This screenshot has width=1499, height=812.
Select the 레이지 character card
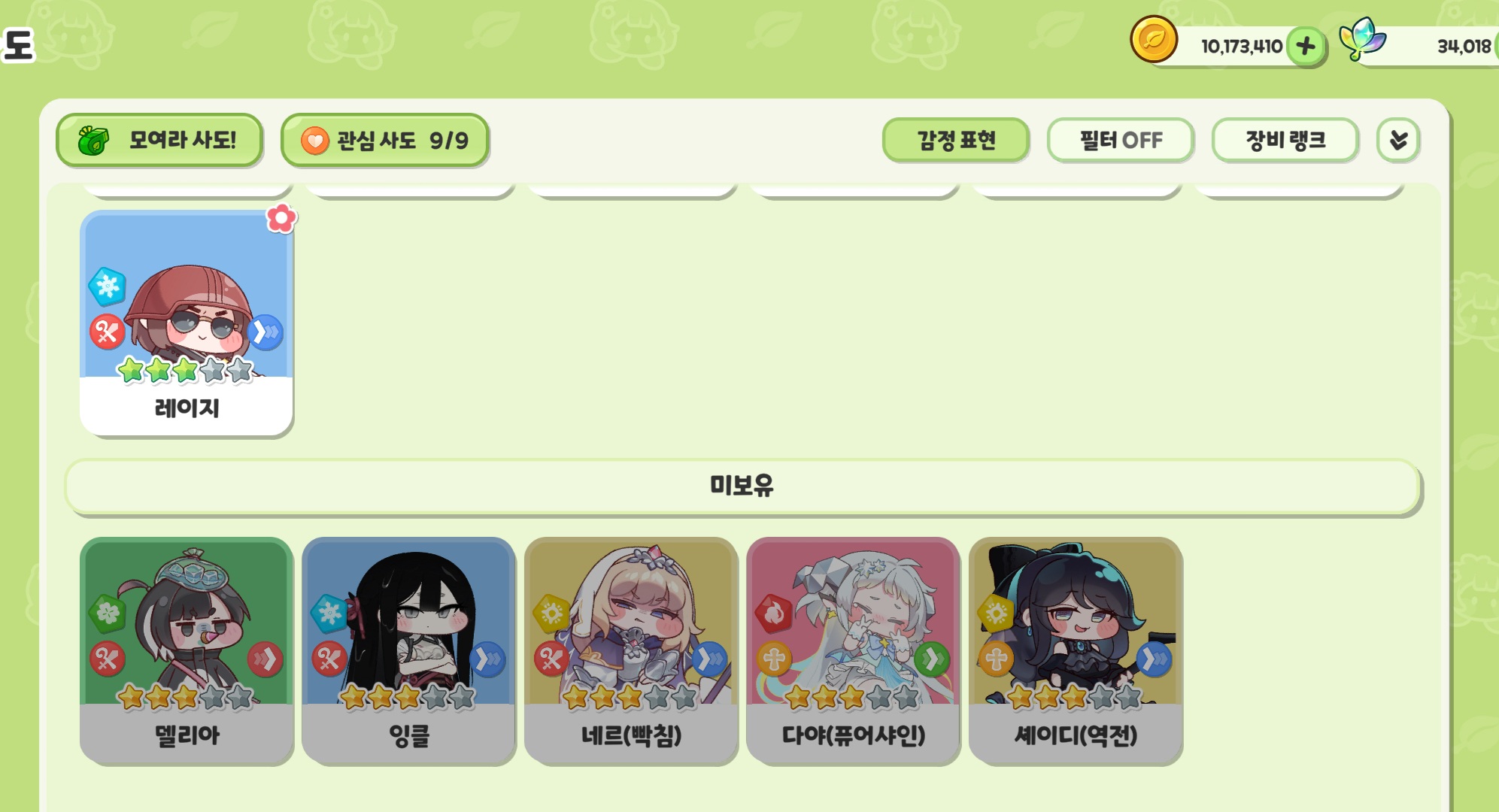tap(187, 323)
